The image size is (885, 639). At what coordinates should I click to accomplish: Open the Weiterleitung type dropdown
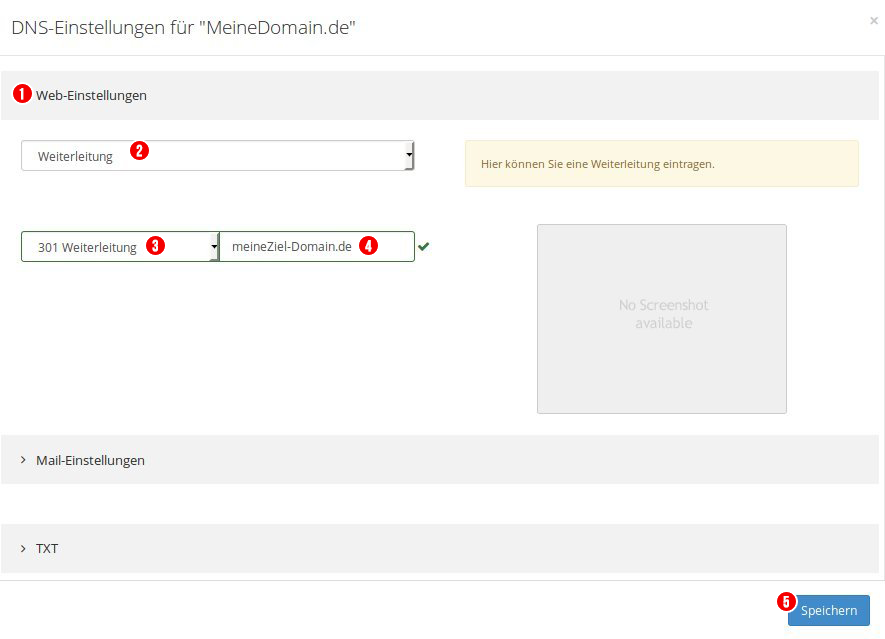pos(217,156)
